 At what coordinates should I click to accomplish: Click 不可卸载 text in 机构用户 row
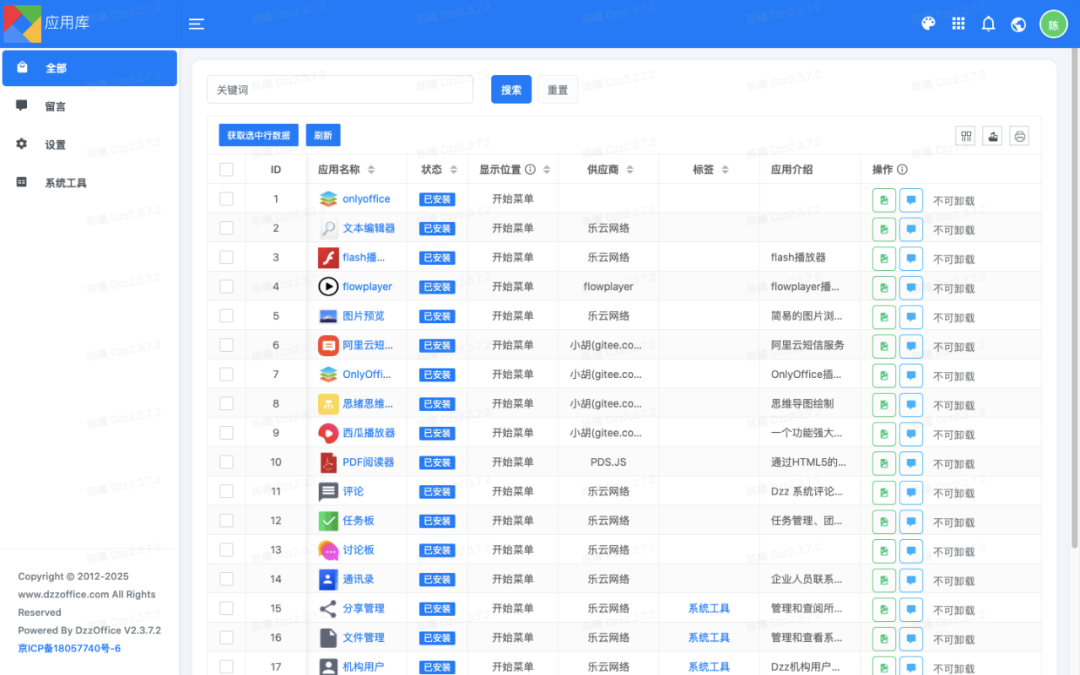point(953,668)
